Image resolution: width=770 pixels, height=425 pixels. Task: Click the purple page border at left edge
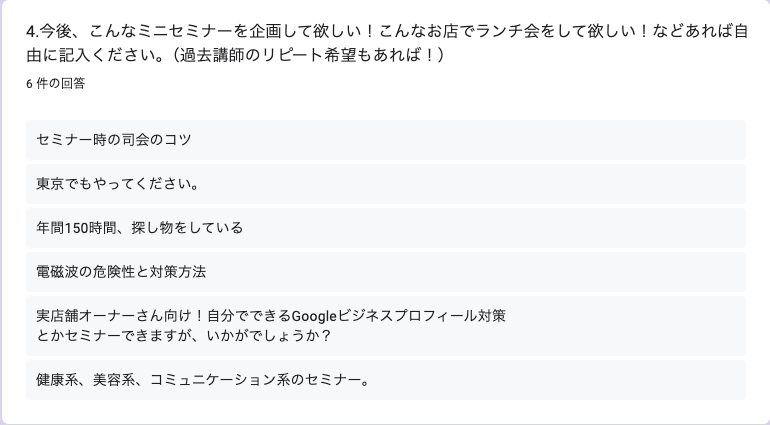coord(1,212)
